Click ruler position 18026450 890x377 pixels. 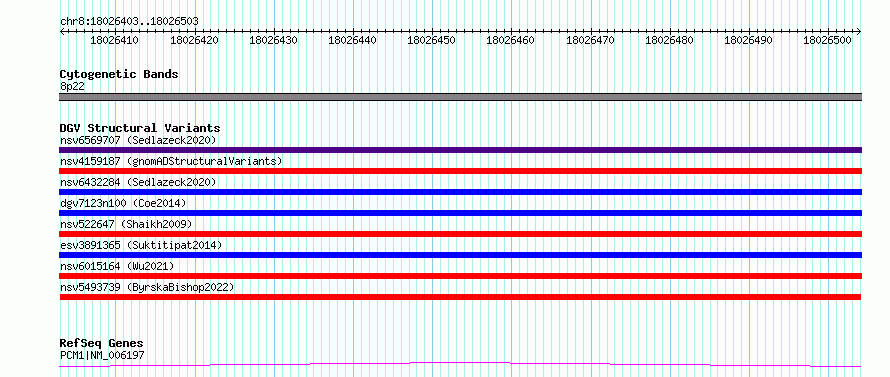pos(431,40)
